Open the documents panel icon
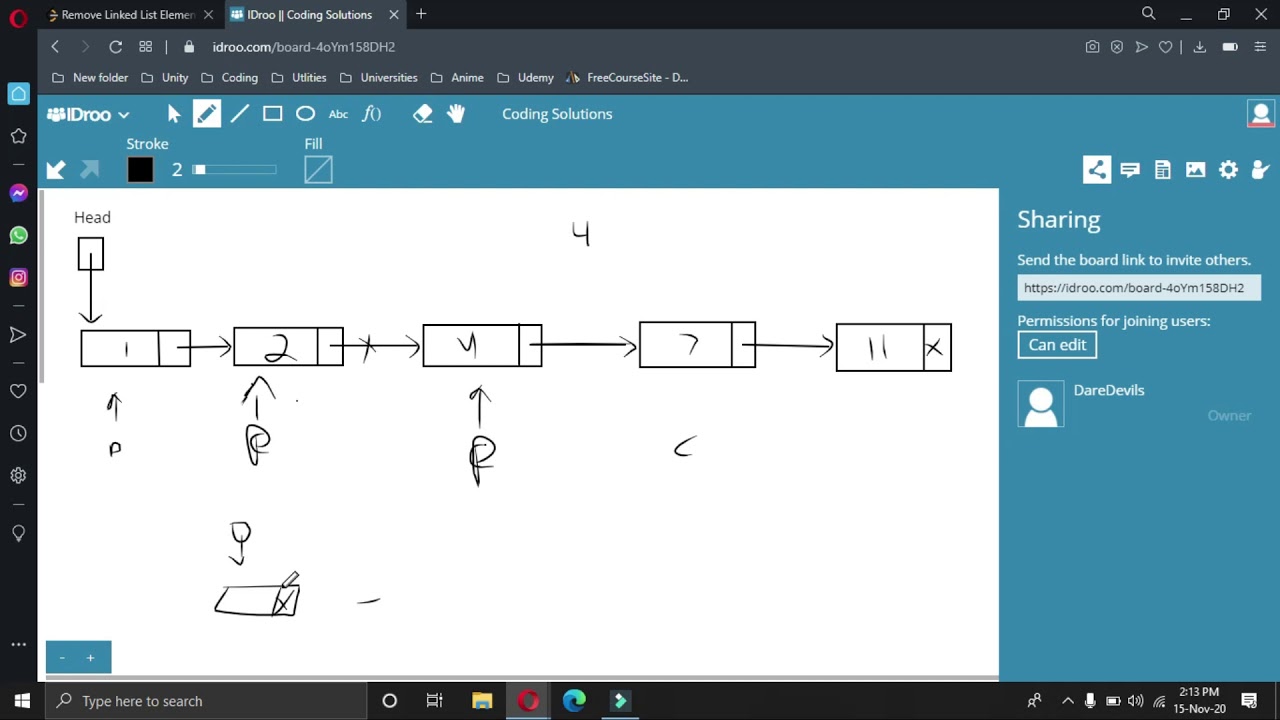The image size is (1280, 720). pyautogui.click(x=1163, y=170)
